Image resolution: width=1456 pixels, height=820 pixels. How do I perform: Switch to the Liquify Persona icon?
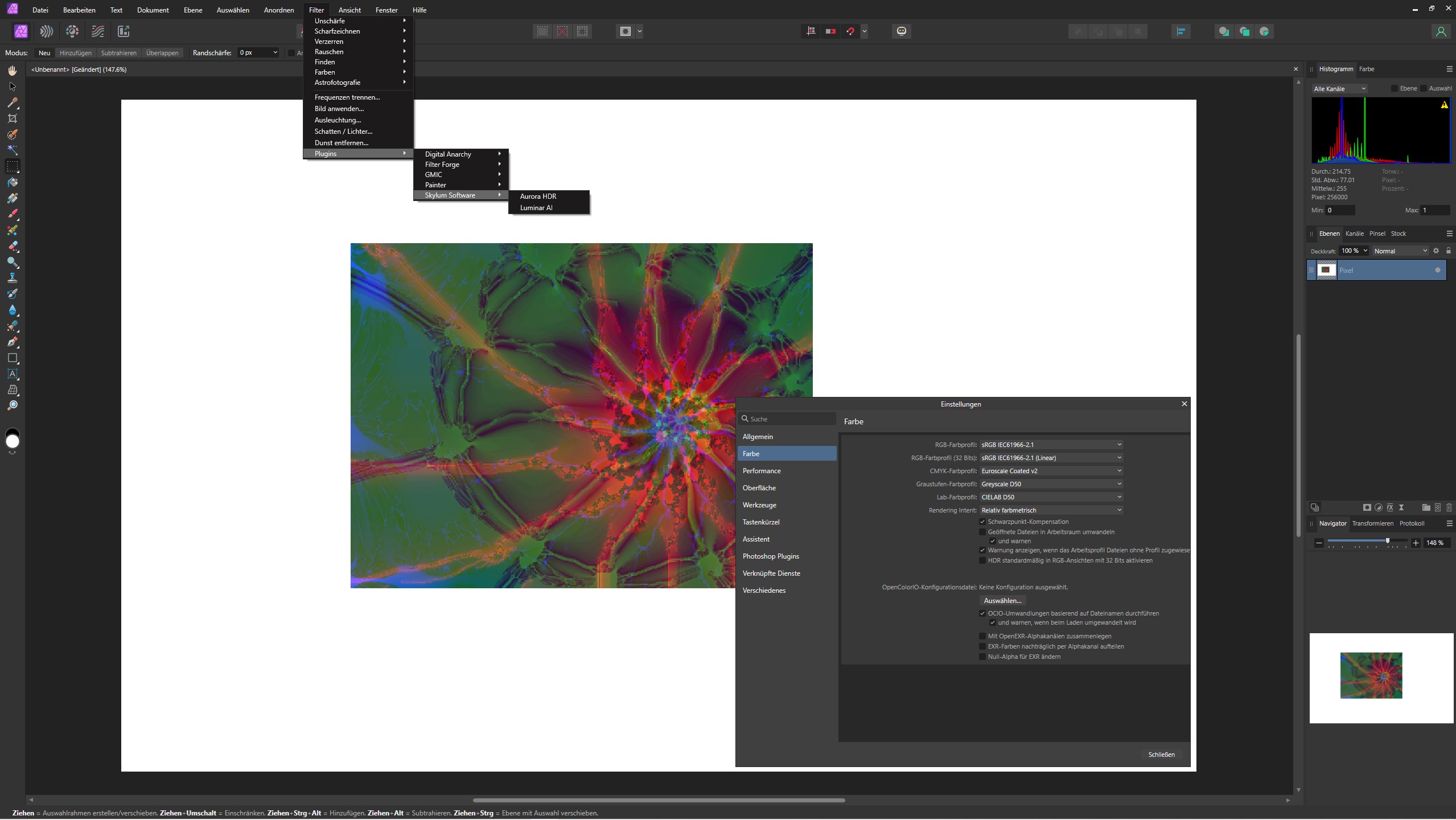[x=47, y=31]
